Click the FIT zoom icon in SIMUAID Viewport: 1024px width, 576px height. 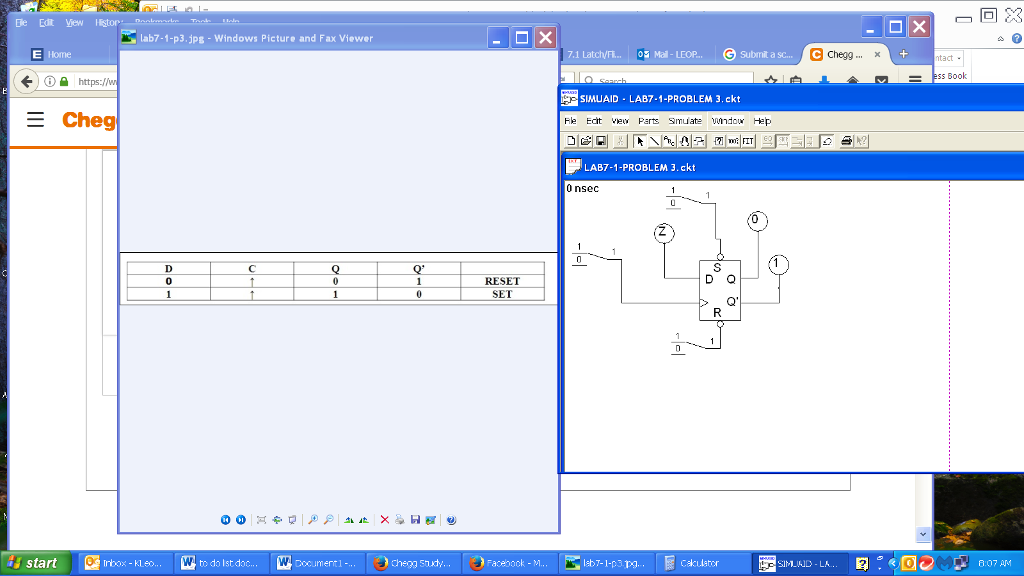(747, 141)
